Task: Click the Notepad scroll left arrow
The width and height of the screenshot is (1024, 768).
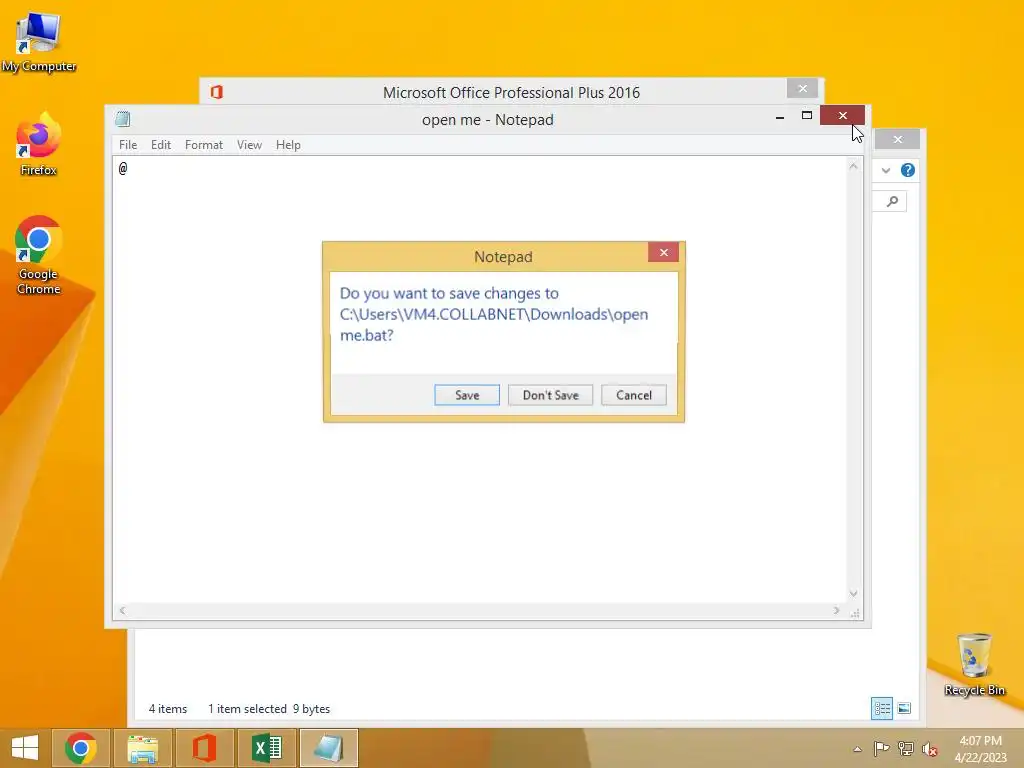Action: coord(122,611)
